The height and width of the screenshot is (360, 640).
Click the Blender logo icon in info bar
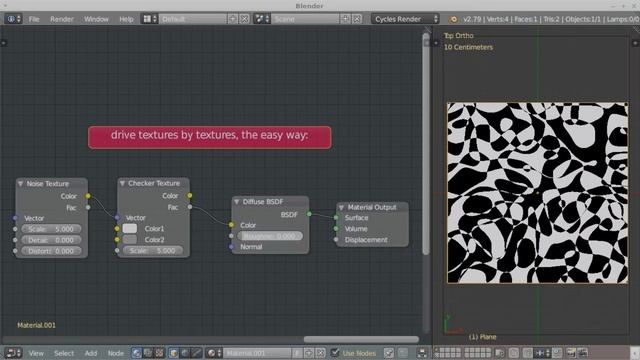point(453,19)
